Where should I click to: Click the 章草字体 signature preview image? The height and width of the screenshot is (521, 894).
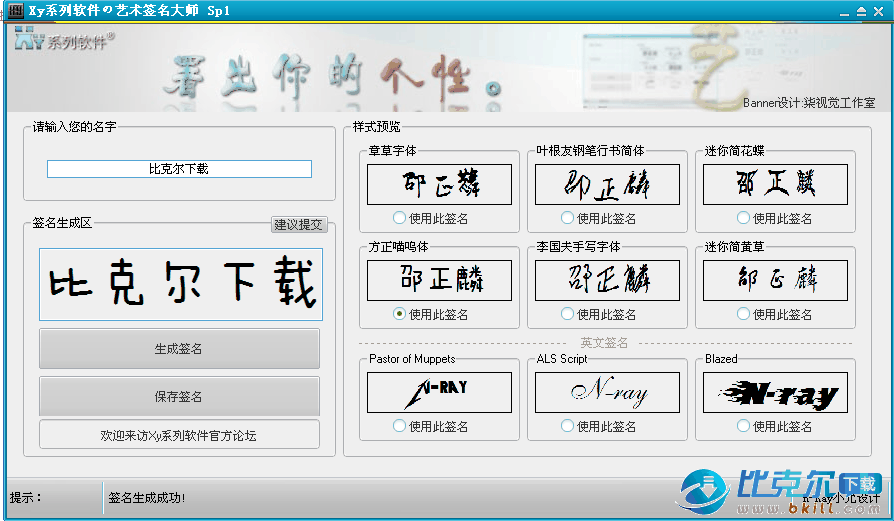coord(439,185)
